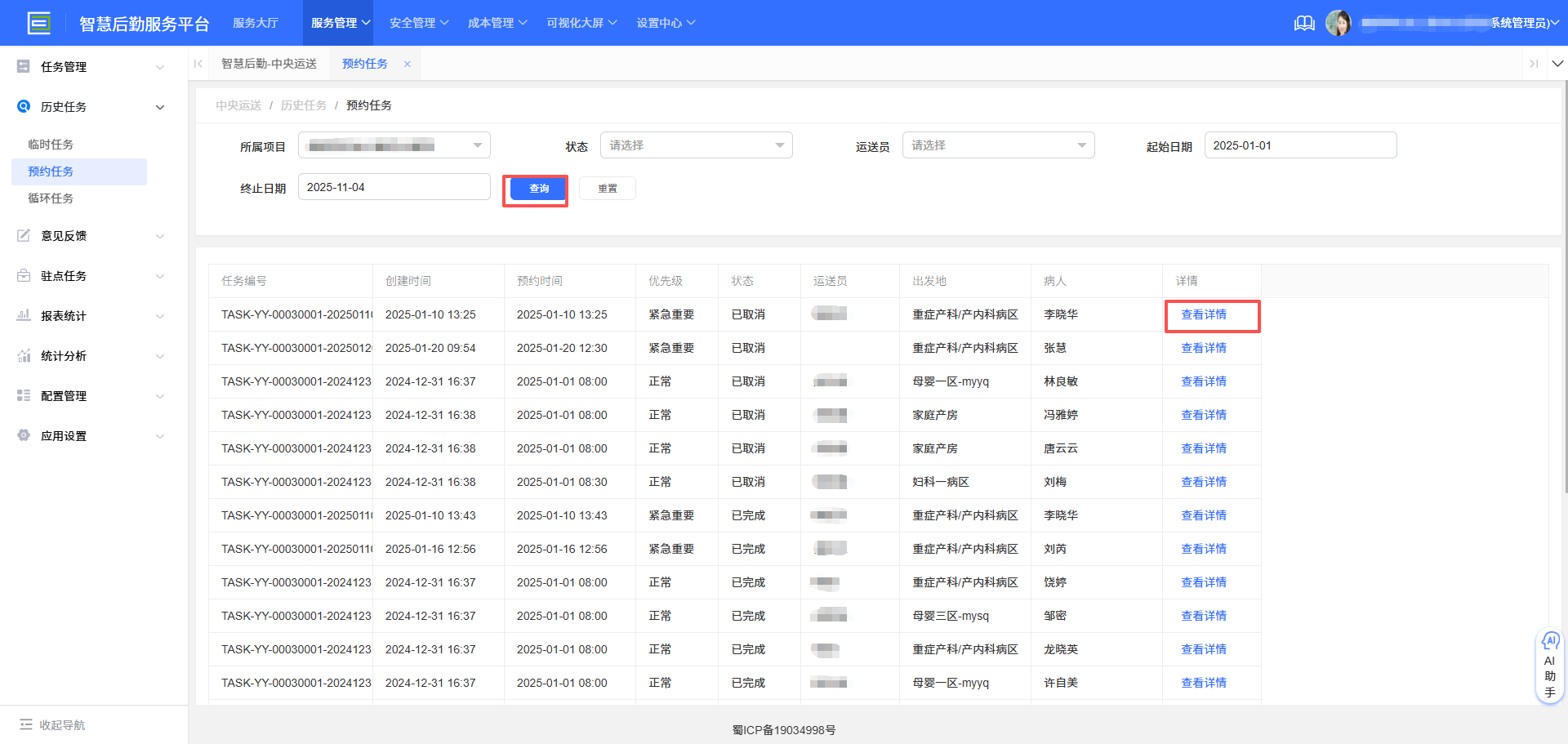
Task: Click the platform logo icon top-left
Action: tap(39, 22)
